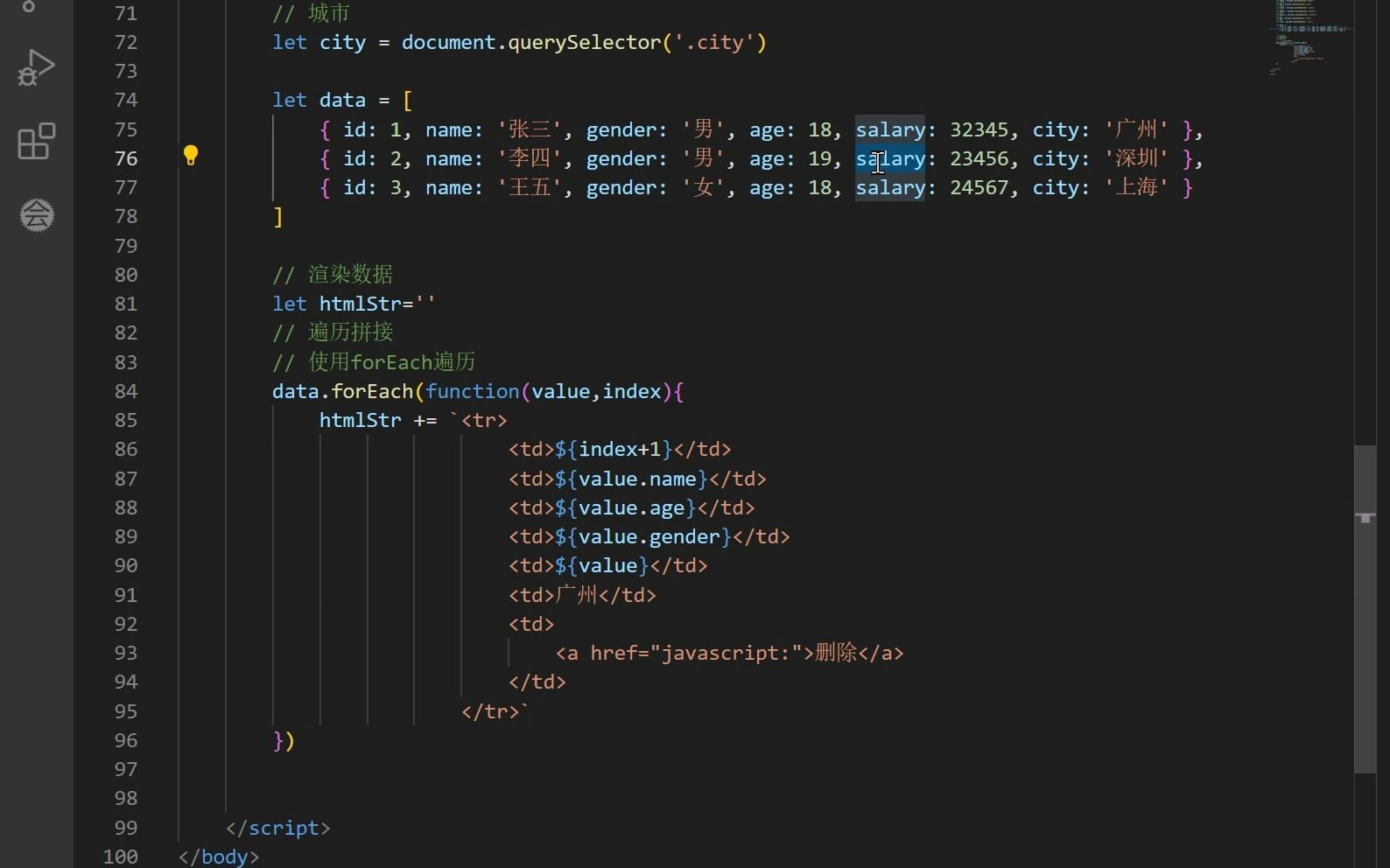This screenshot has height=868, width=1390.
Task: Click 'value.name' on line 87
Action: (x=637, y=479)
